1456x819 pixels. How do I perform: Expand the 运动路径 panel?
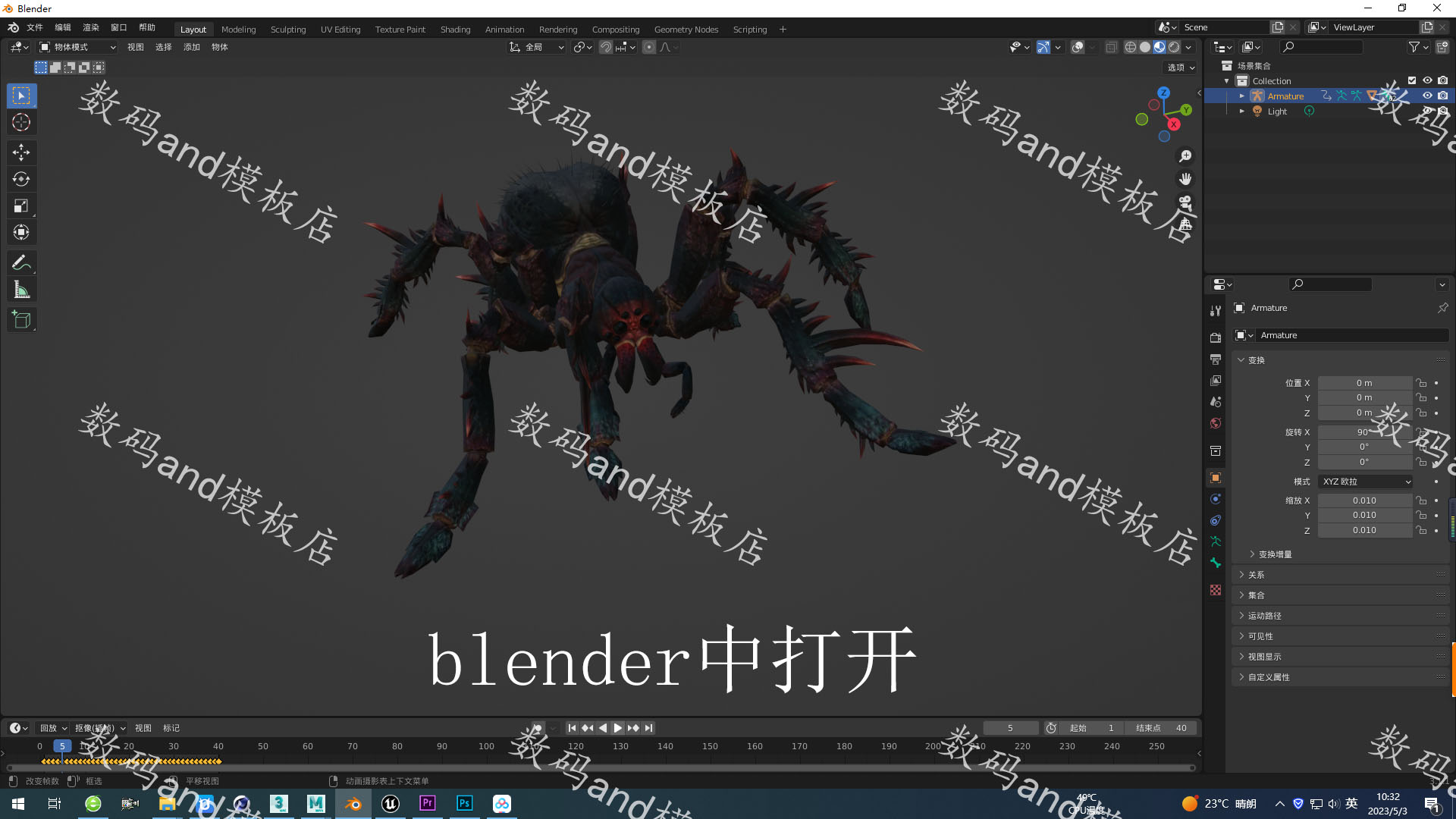point(1340,616)
